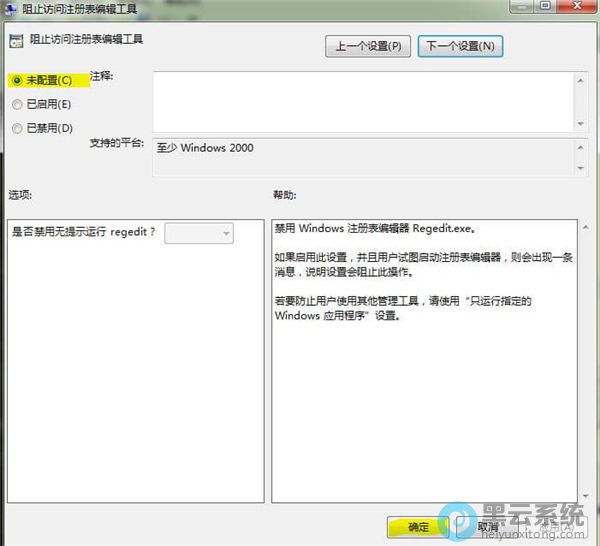Image resolution: width=600 pixels, height=546 pixels.
Task: Select the 已启用(E) radio button
Action: tap(16, 104)
